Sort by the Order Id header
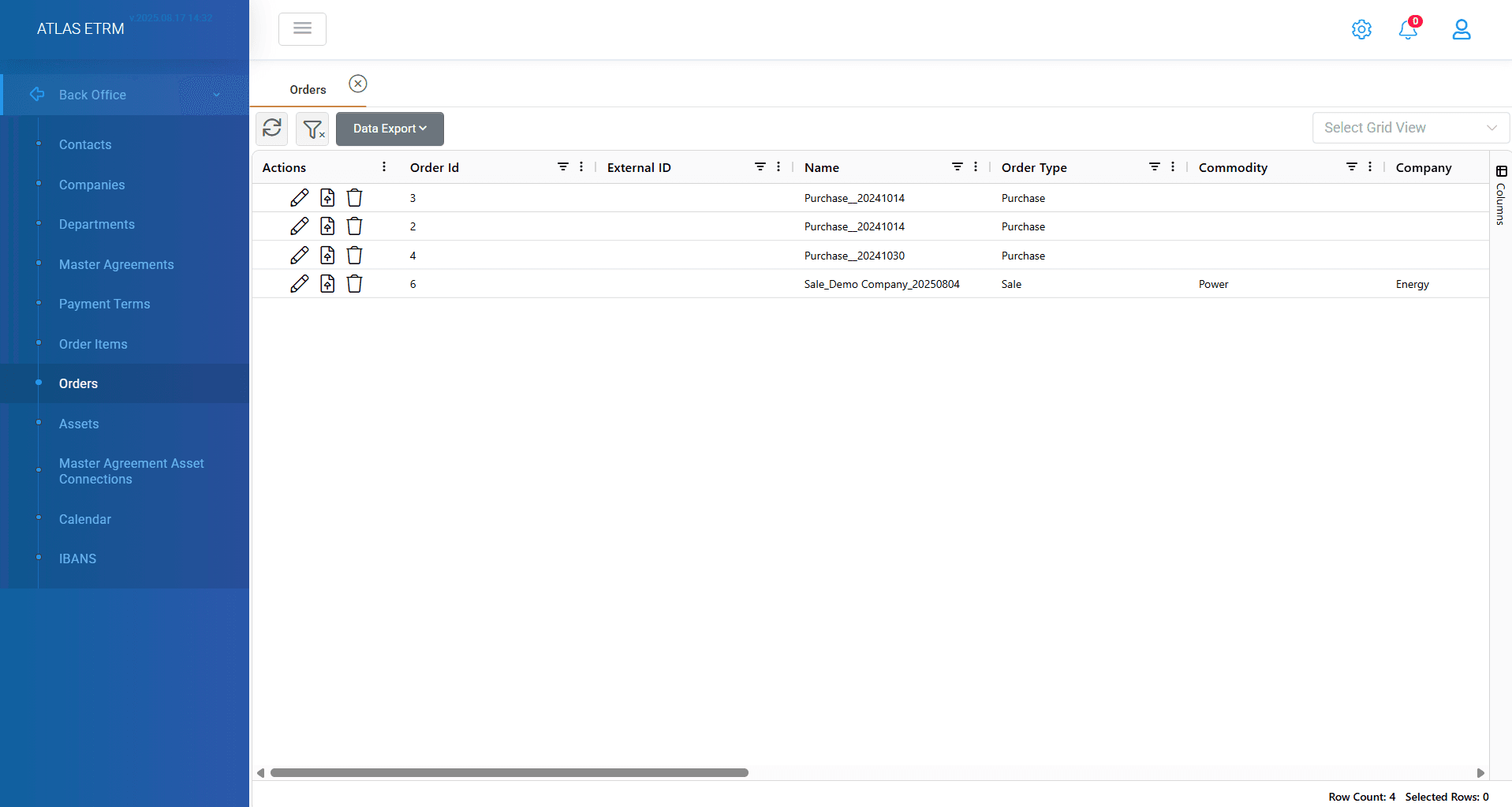The image size is (1512, 807). point(435,167)
